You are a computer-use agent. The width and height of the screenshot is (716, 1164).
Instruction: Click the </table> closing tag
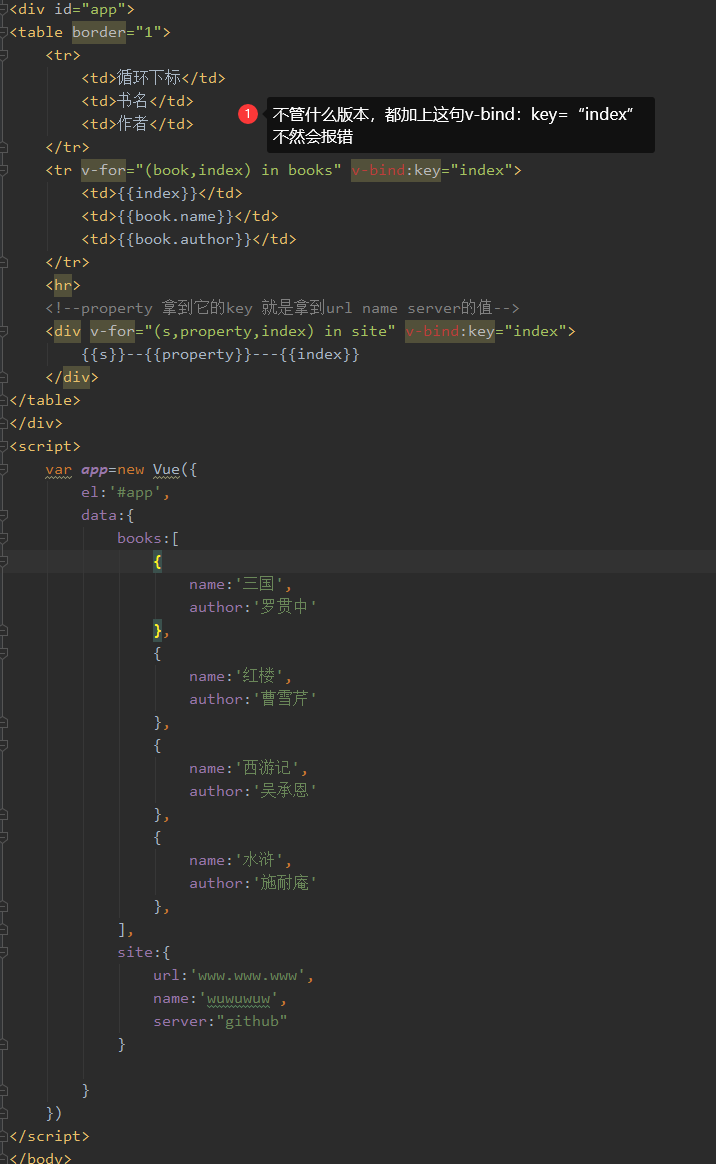45,400
